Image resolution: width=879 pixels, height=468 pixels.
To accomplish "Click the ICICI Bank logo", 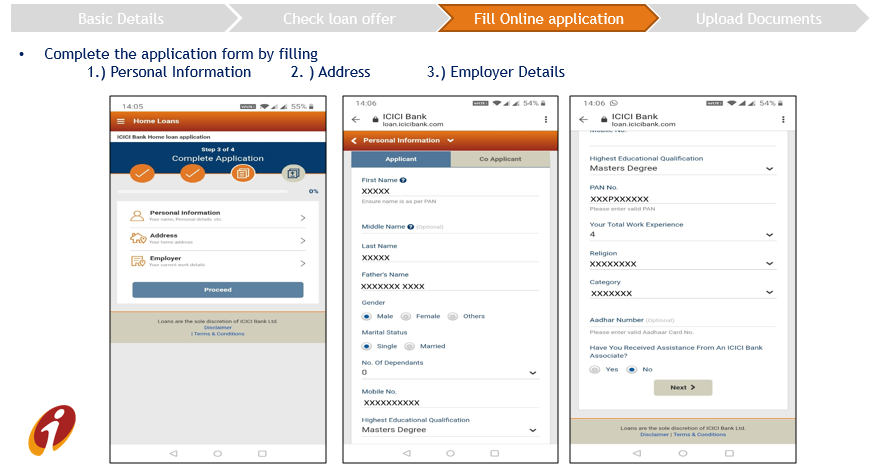I will click(52, 430).
